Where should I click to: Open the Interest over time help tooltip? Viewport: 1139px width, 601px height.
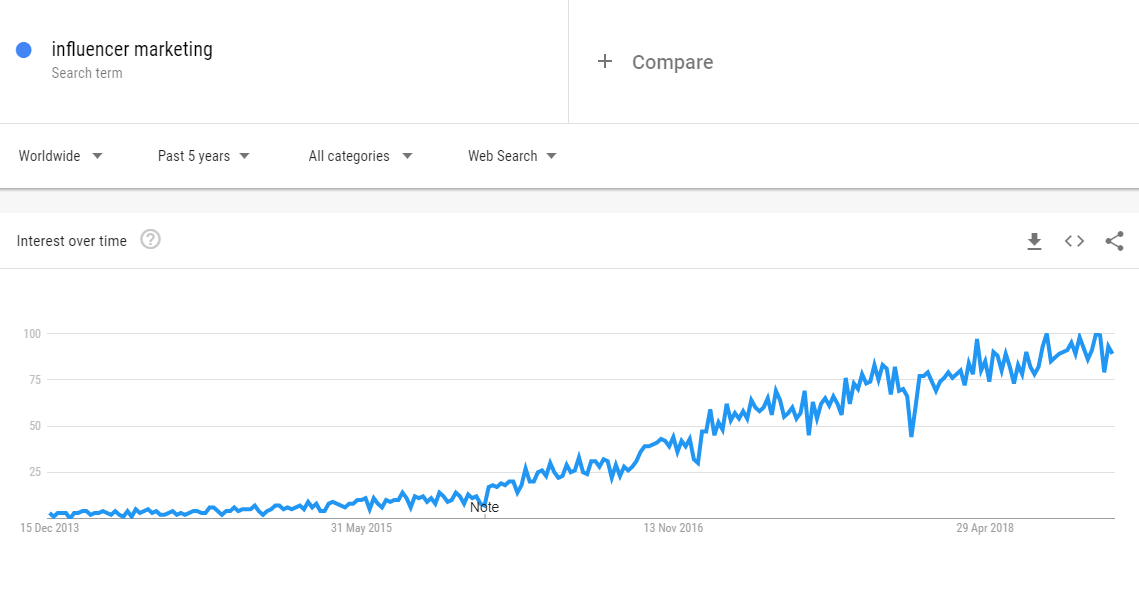(x=150, y=239)
